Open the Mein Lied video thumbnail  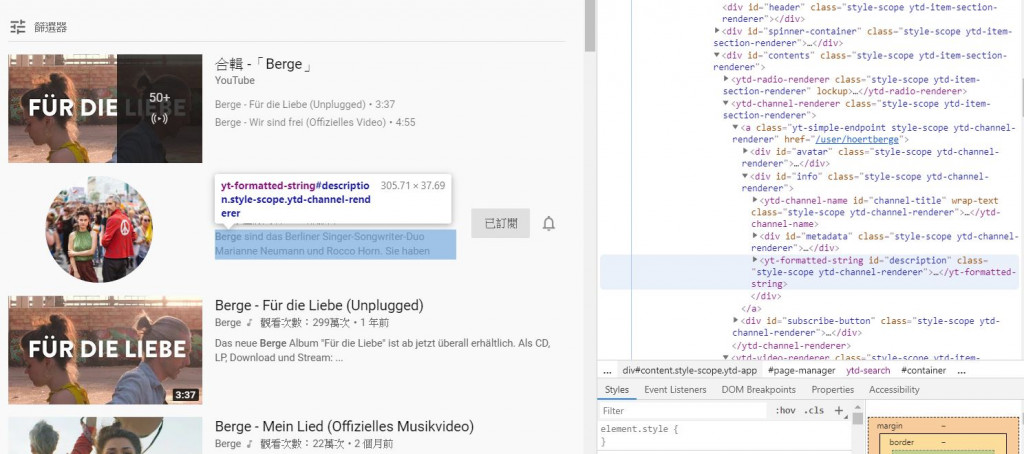click(x=105, y=436)
